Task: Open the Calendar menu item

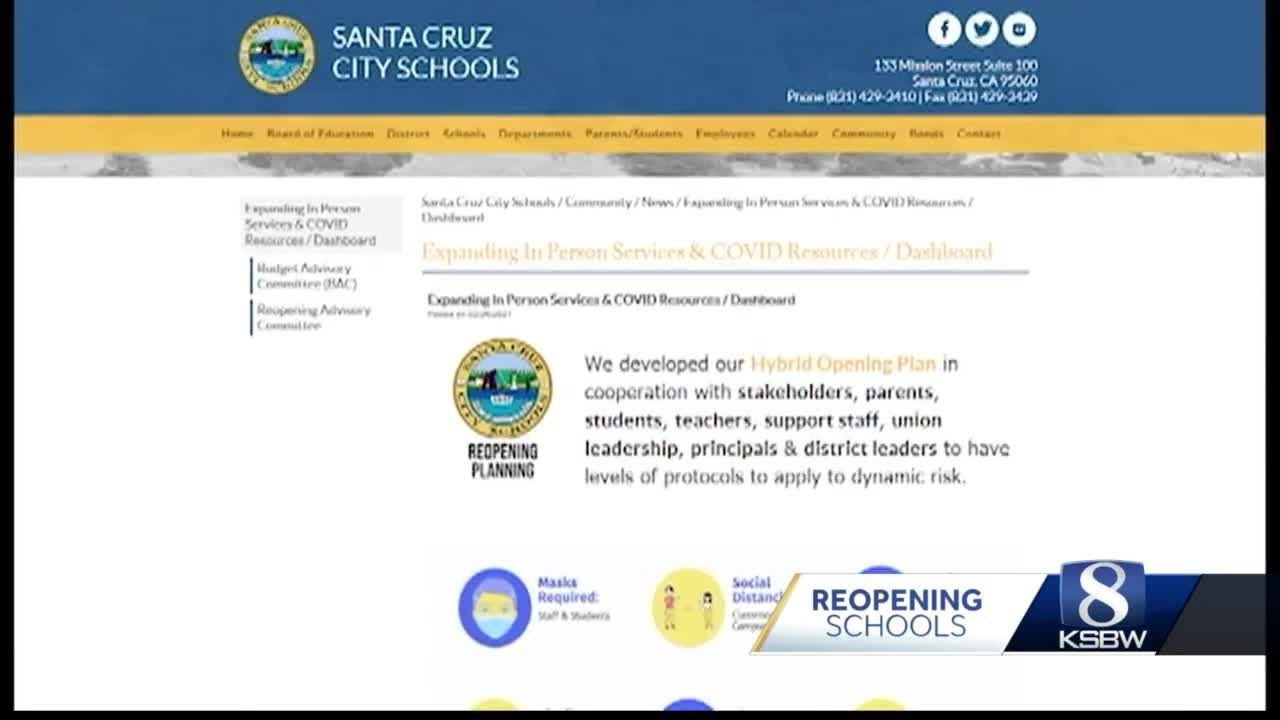Action: (793, 133)
